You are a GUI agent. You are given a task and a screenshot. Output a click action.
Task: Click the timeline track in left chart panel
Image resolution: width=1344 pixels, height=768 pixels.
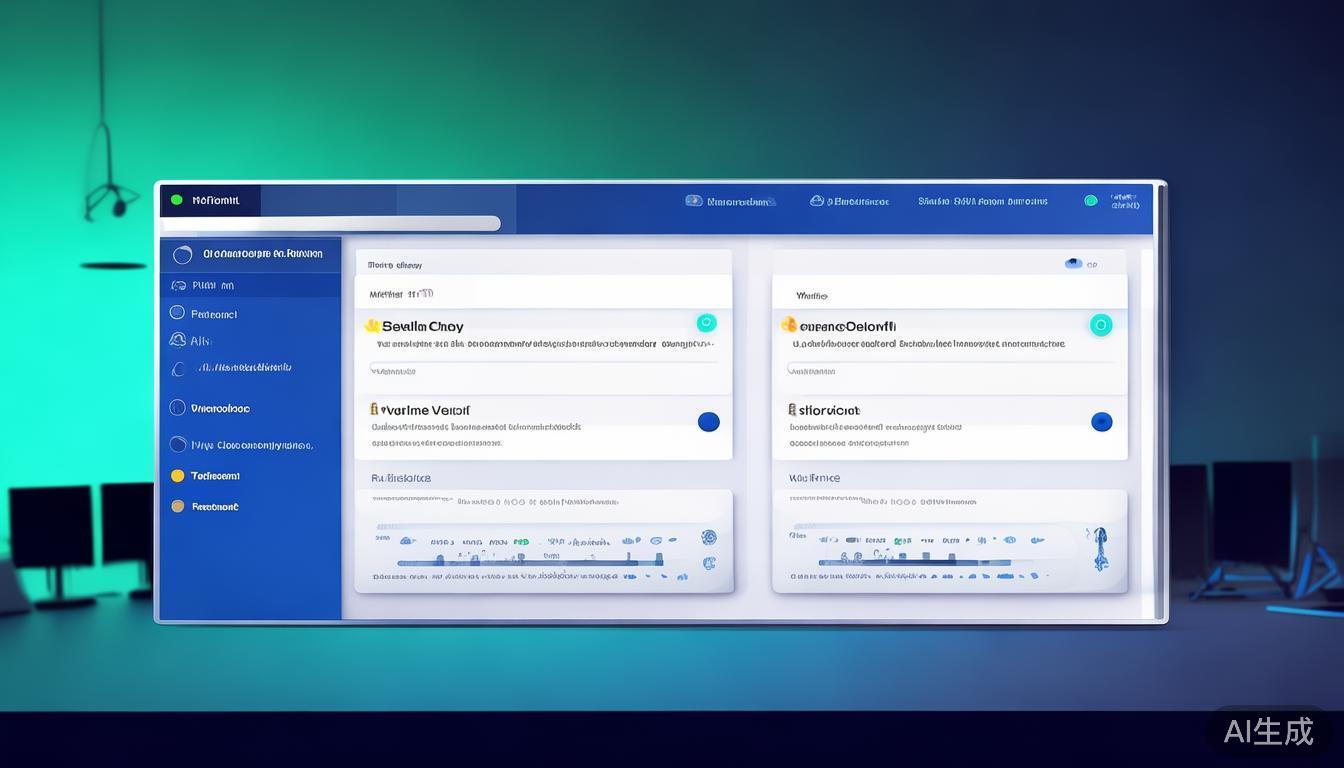point(530,563)
